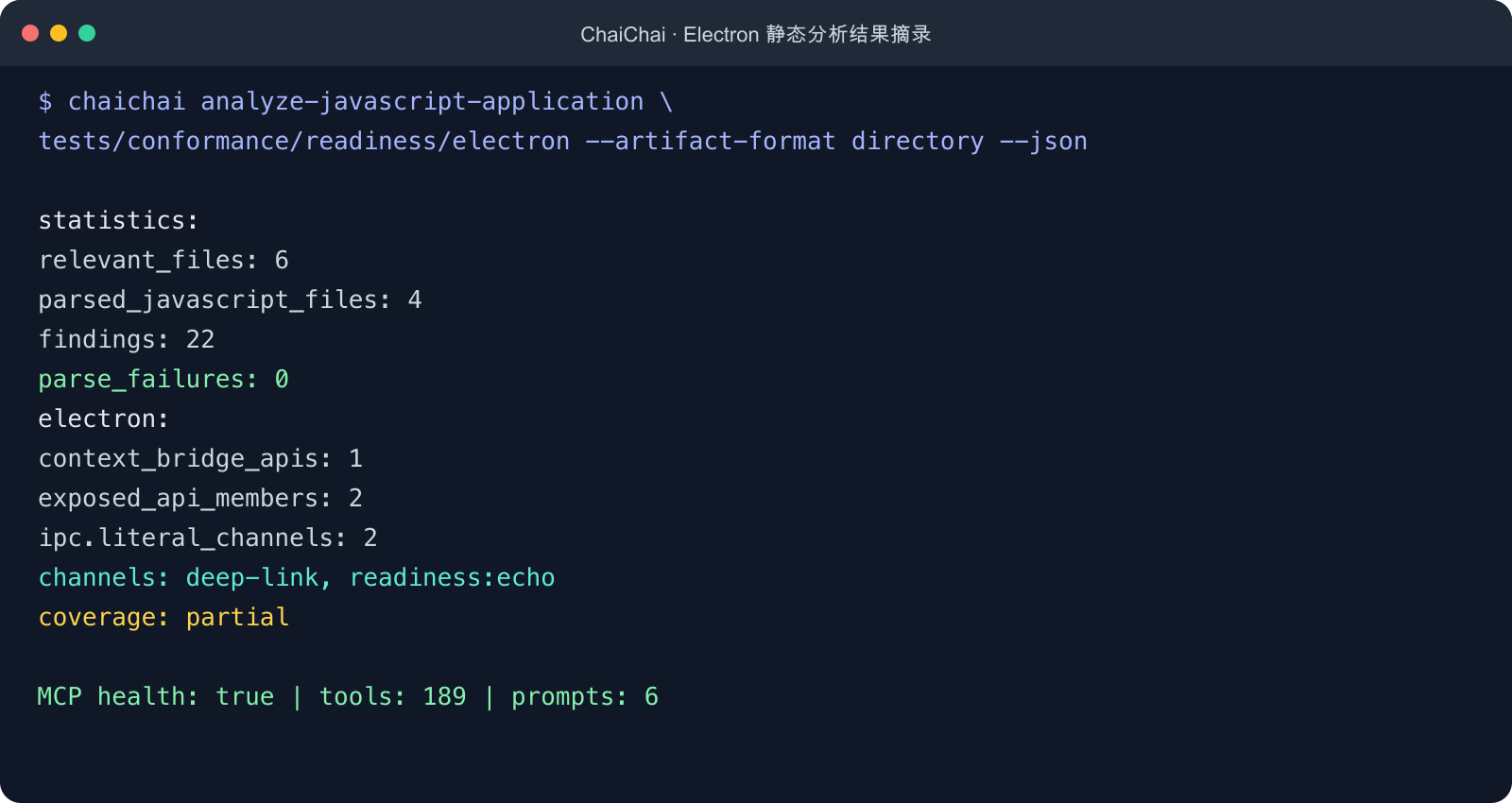Click the --json flag
The height and width of the screenshot is (803, 1512).
1043,141
